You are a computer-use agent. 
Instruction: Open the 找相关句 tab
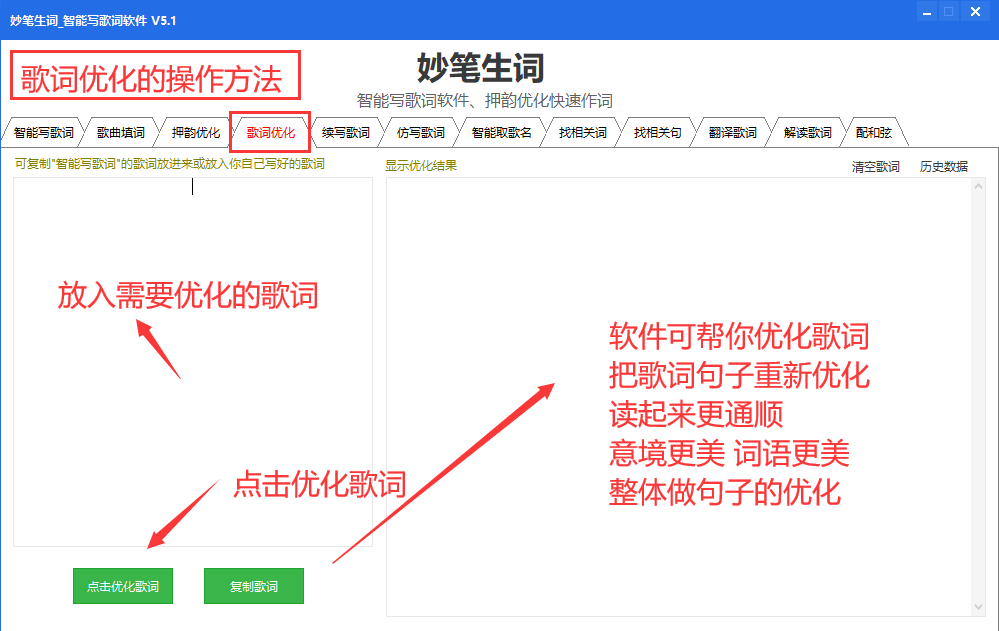coord(658,133)
